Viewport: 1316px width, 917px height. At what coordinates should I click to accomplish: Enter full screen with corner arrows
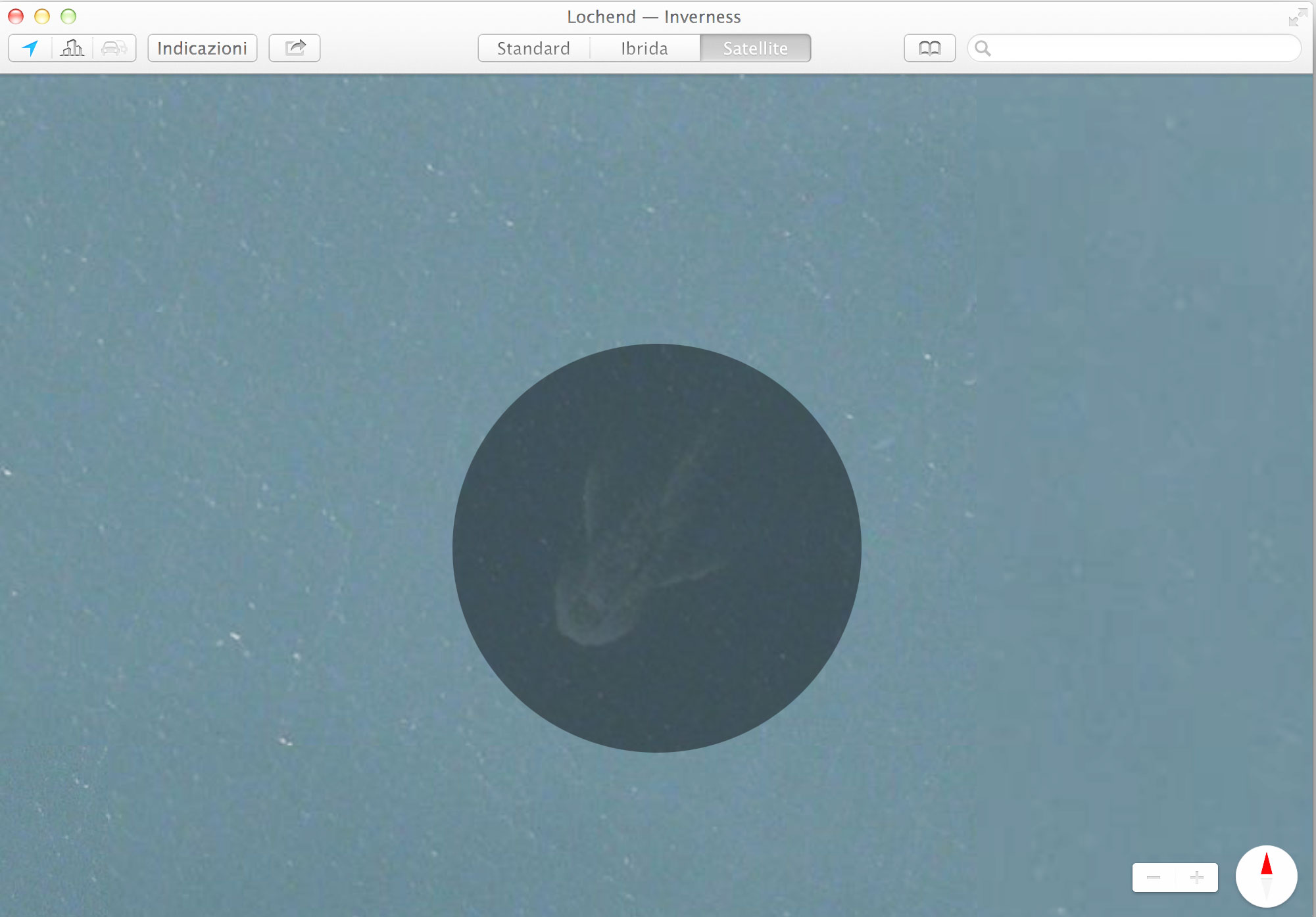coord(1297,17)
